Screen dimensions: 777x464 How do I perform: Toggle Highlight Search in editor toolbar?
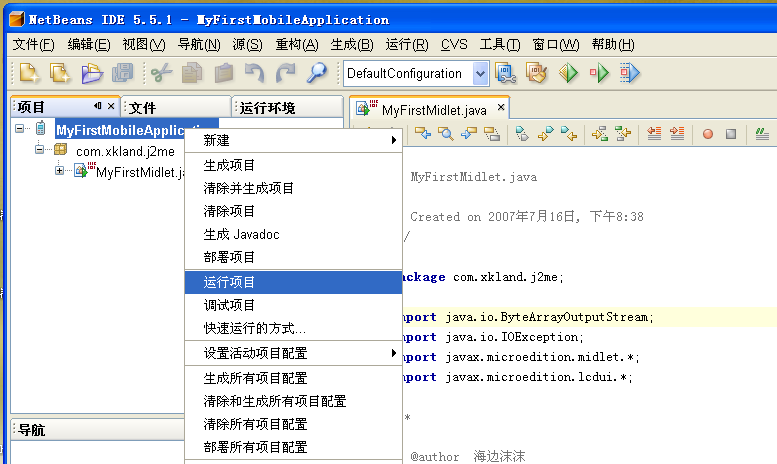(x=492, y=133)
